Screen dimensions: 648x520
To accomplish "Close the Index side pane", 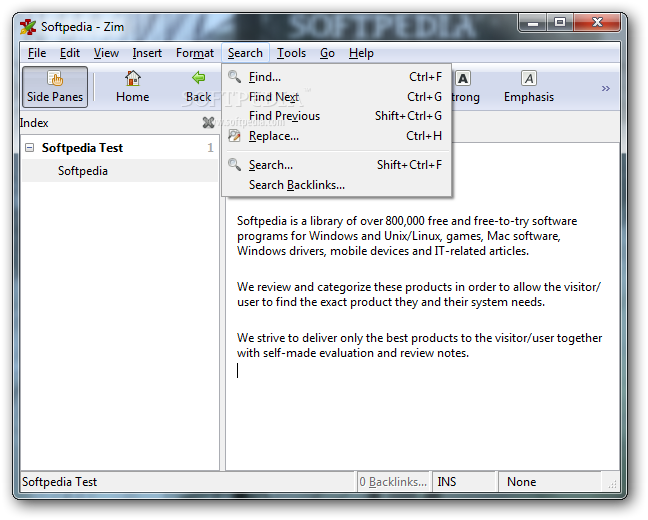I will coord(208,123).
